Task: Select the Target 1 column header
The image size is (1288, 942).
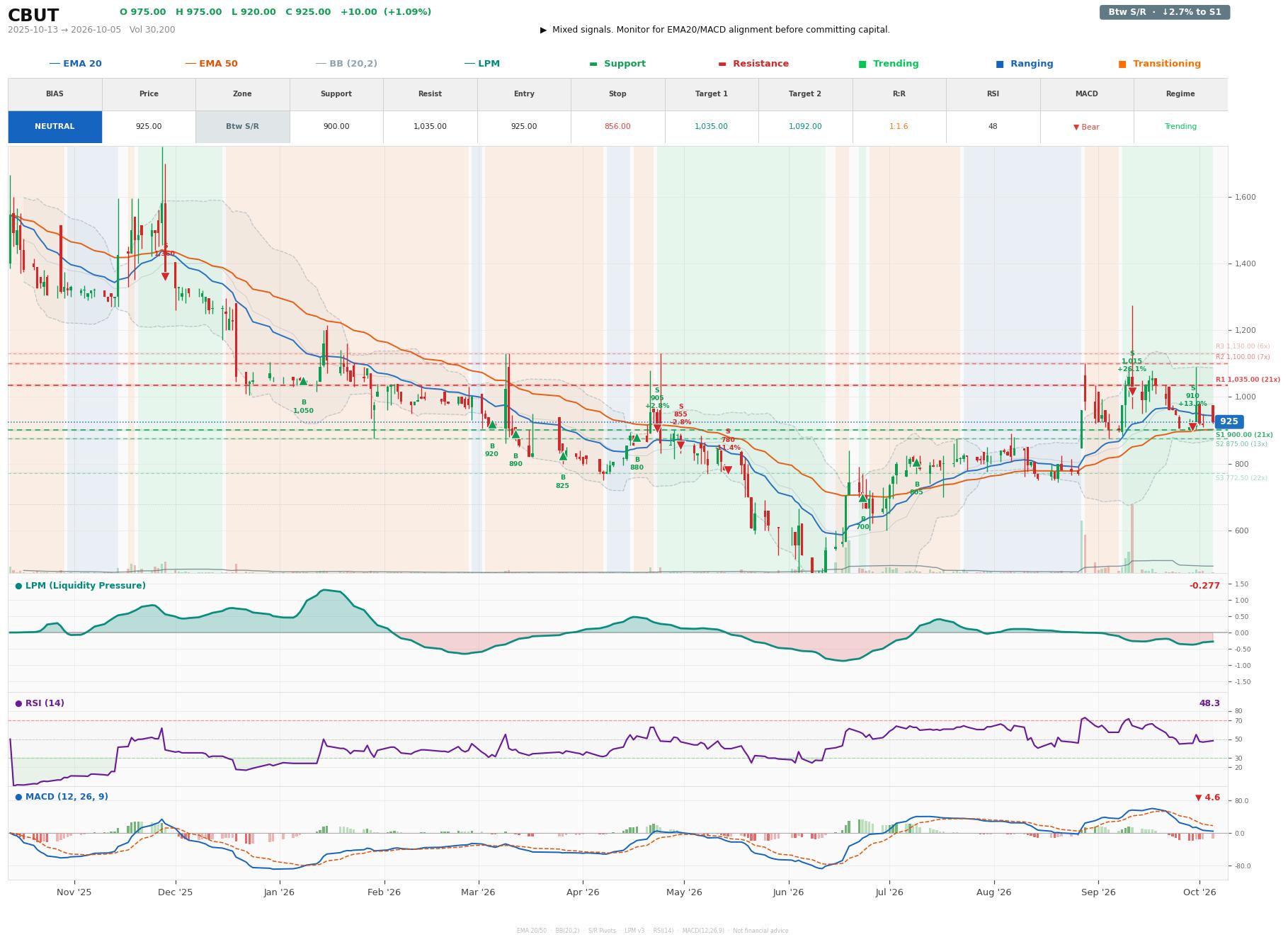Action: (x=711, y=94)
